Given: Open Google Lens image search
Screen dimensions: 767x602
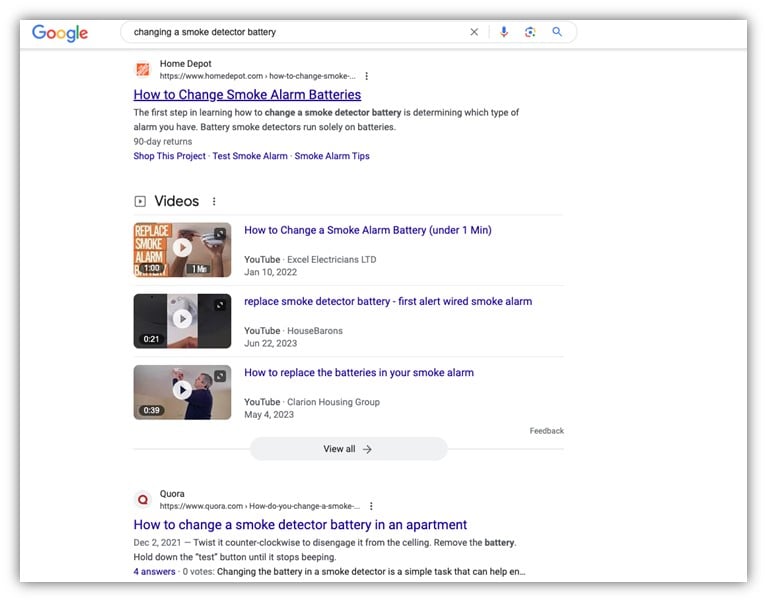Looking at the screenshot, I should pyautogui.click(x=530, y=32).
